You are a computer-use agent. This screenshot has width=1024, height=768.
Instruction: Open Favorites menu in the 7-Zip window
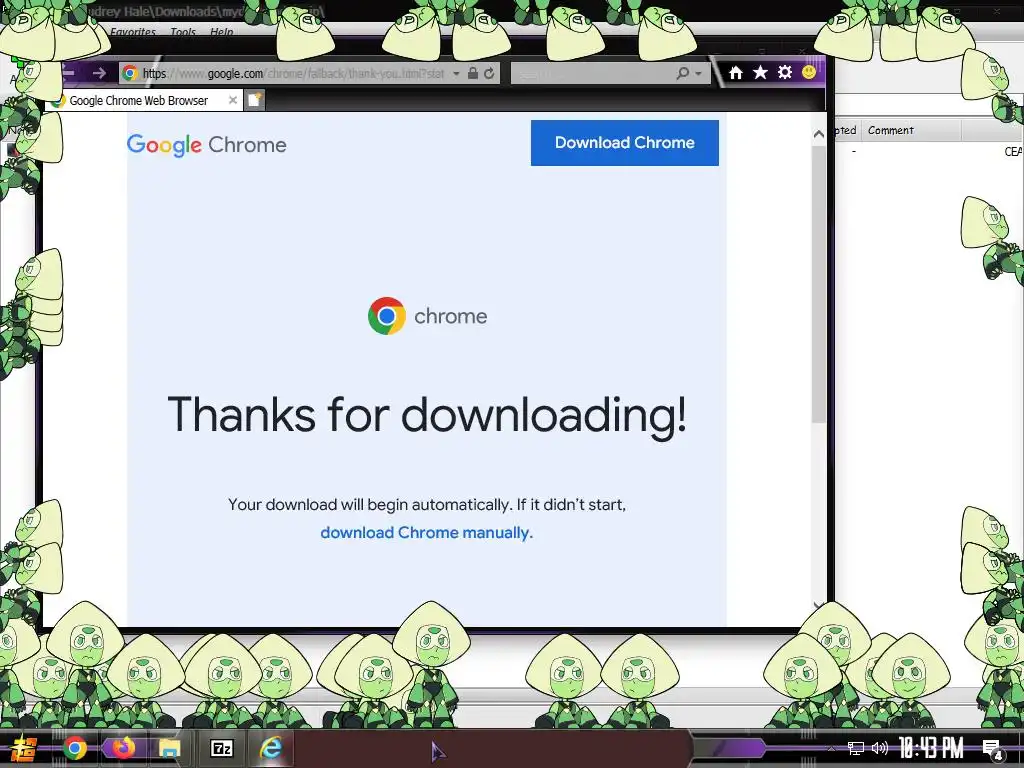pos(133,32)
